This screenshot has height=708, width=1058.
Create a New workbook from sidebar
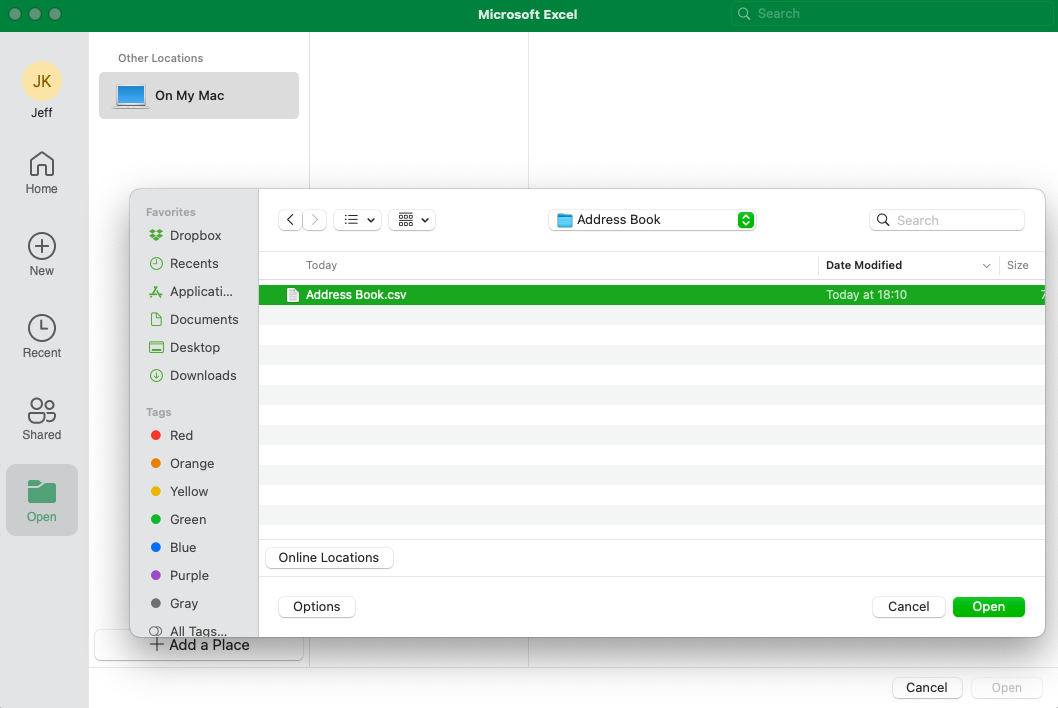pos(41,254)
